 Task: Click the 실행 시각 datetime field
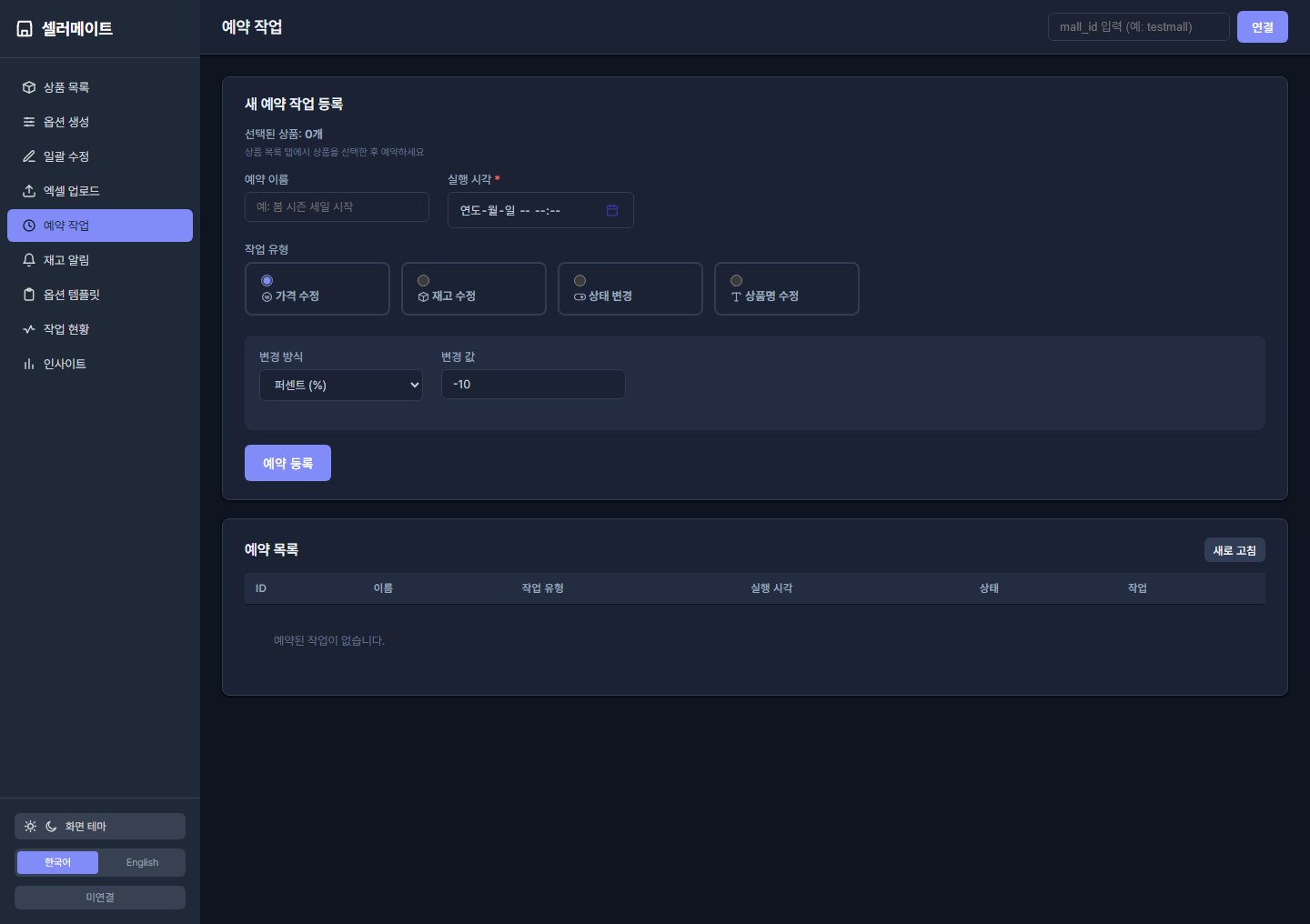(540, 210)
